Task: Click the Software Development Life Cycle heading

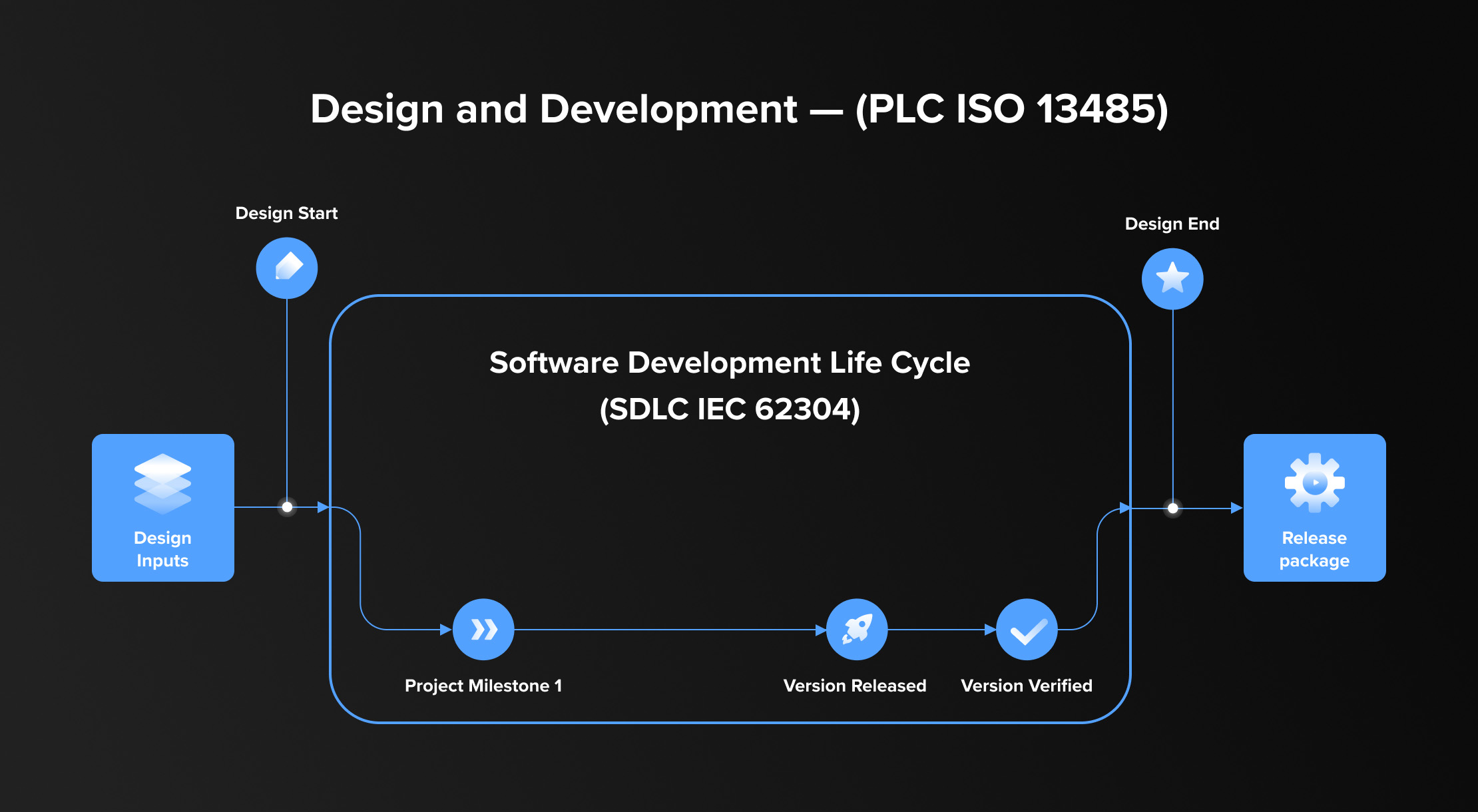Action: point(730,363)
